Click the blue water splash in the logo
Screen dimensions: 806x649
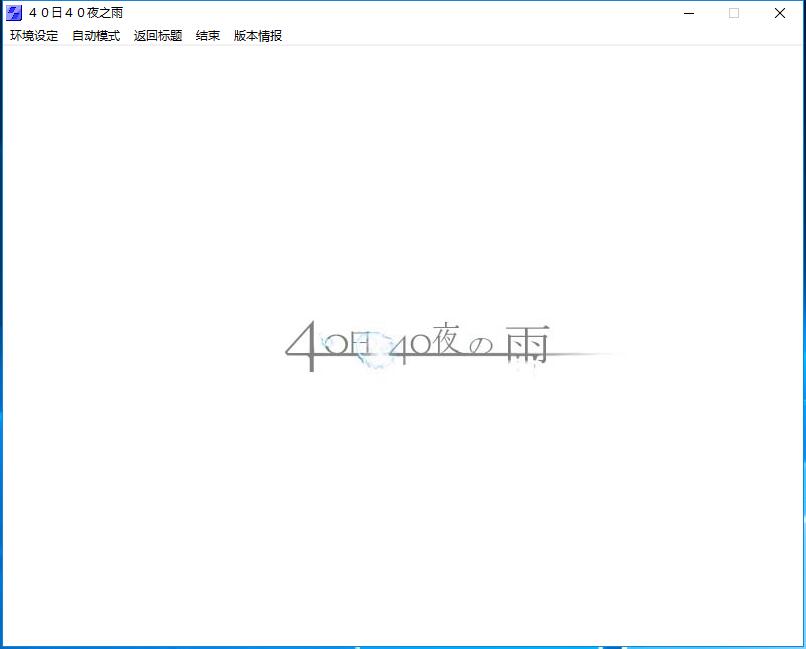[x=374, y=357]
